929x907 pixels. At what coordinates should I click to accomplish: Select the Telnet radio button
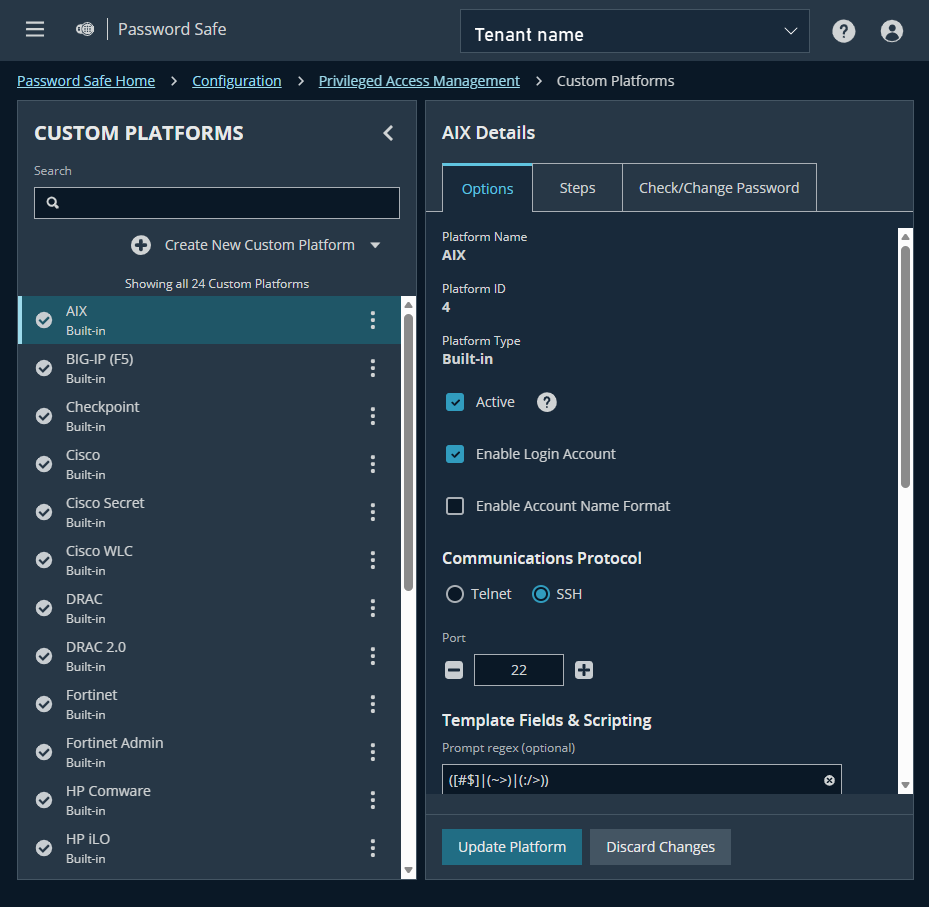click(455, 593)
